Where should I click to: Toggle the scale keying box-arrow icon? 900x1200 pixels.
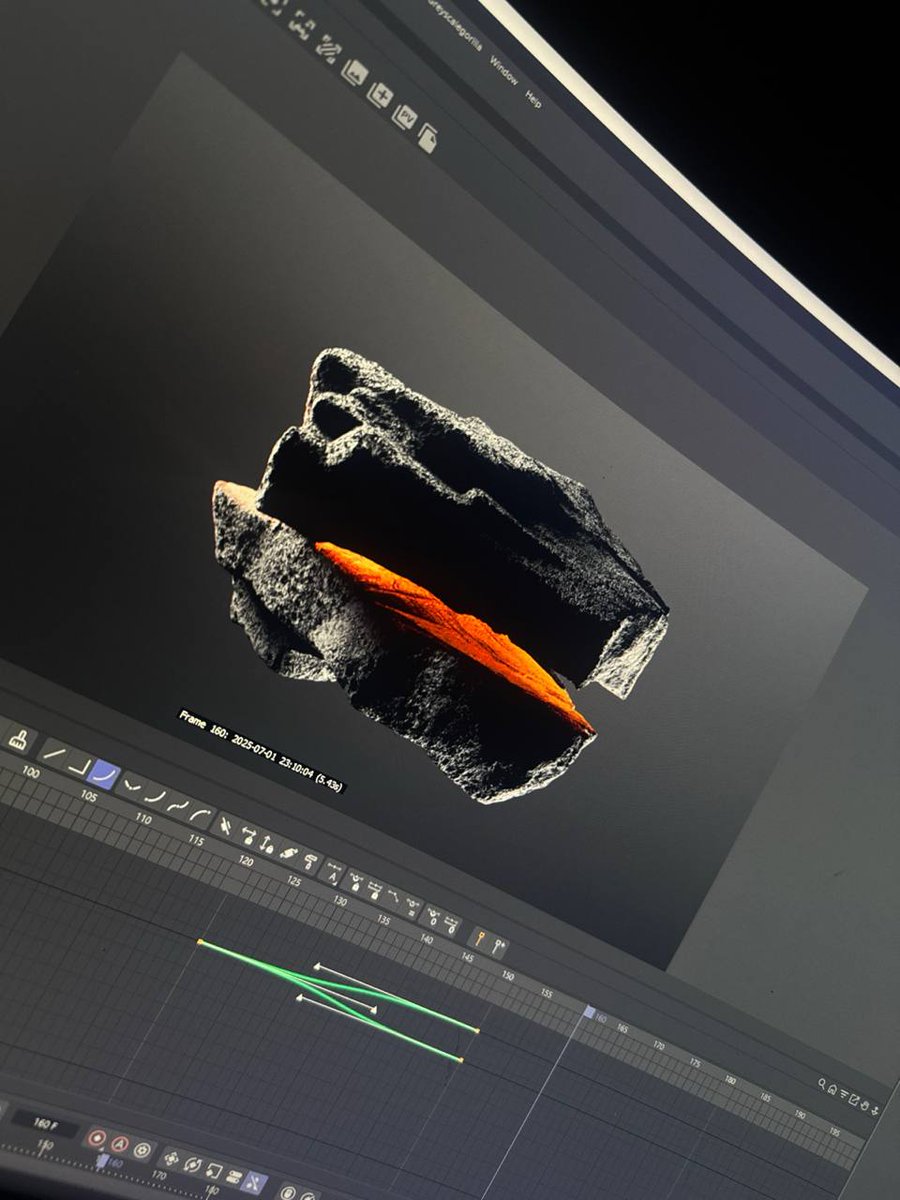[x=214, y=1172]
